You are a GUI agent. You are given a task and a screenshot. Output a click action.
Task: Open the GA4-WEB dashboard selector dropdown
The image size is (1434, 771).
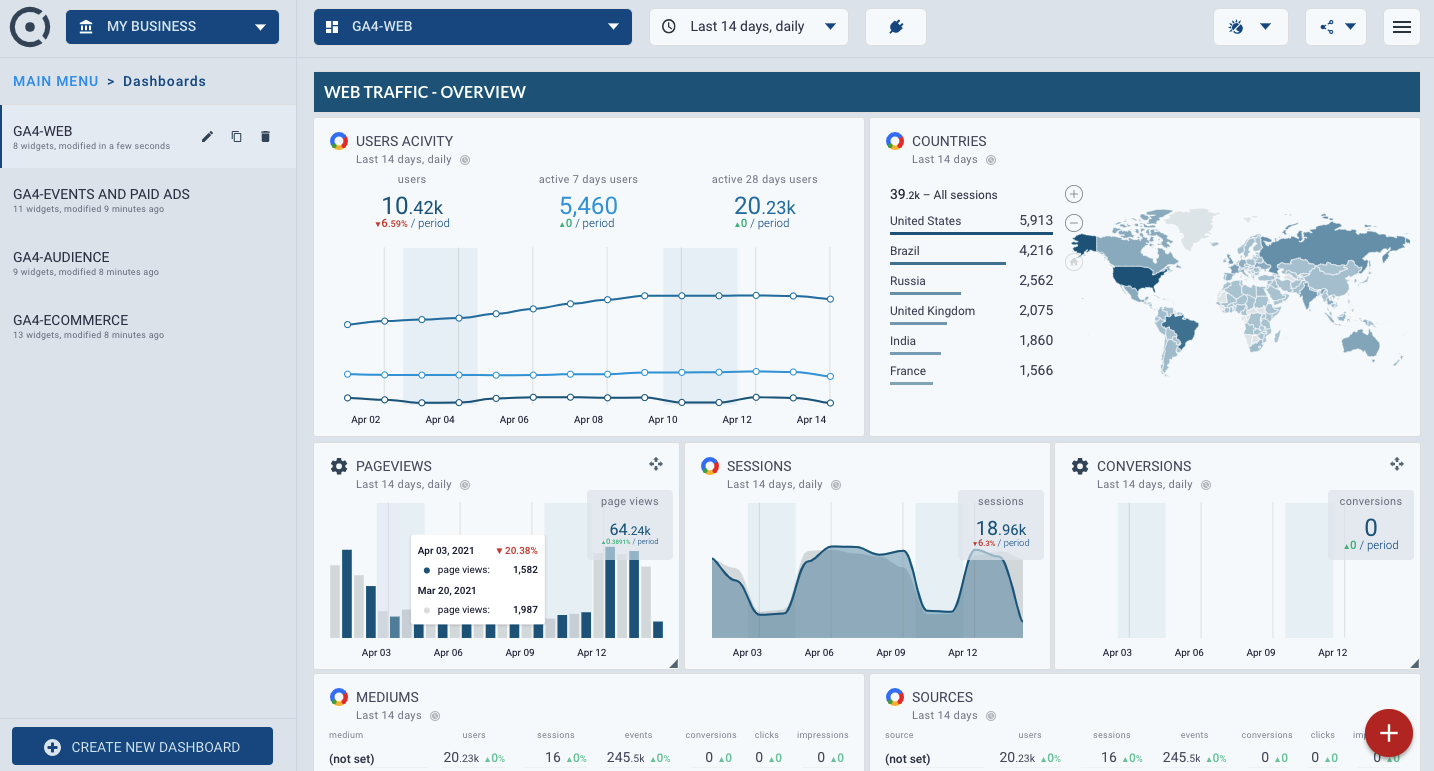pos(473,27)
